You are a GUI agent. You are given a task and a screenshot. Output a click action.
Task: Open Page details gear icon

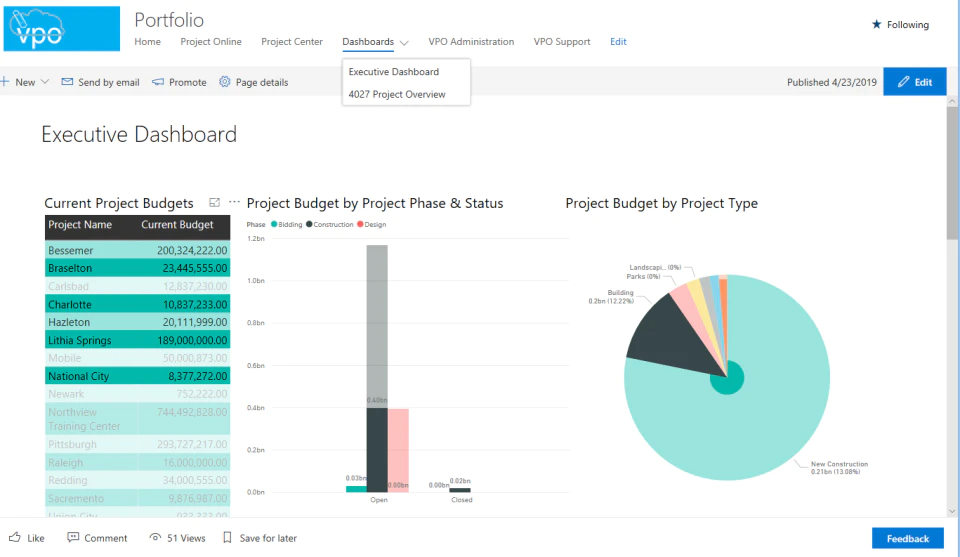(225, 82)
